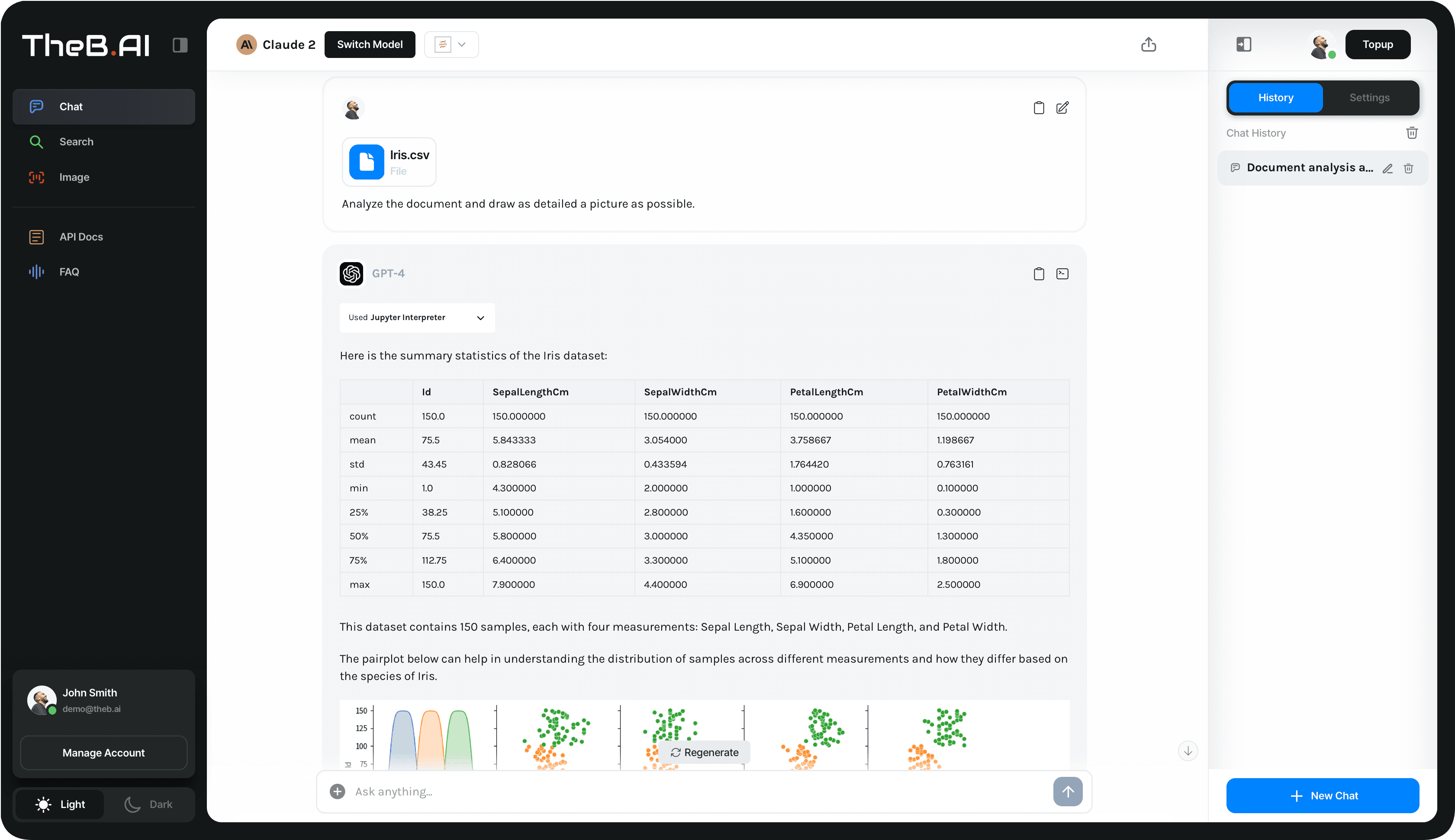Screen dimensions: 1455x840
Task: Open the plugin selector dropdown beside Switch Model
Action: 451,45
